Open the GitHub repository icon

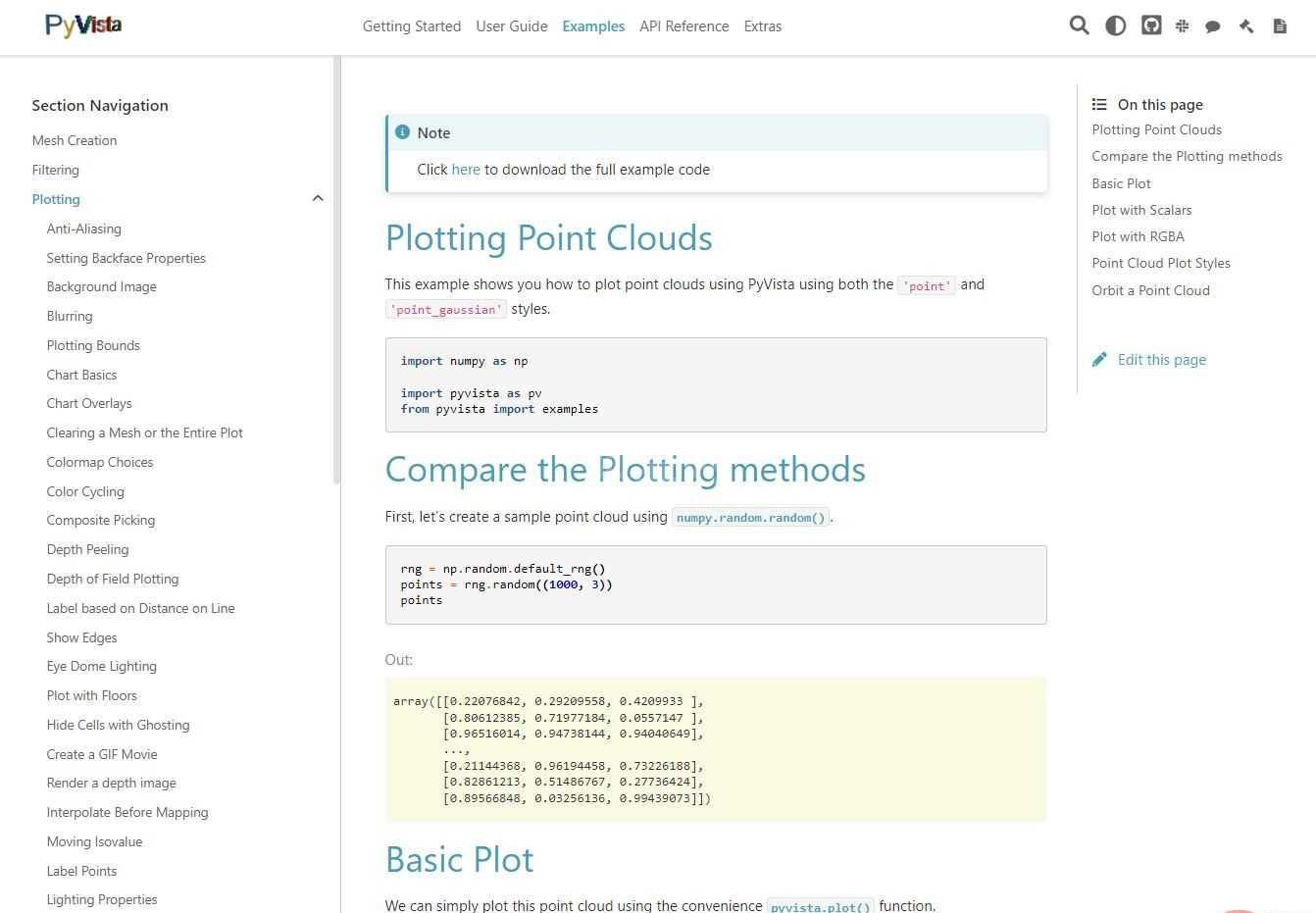[1151, 25]
